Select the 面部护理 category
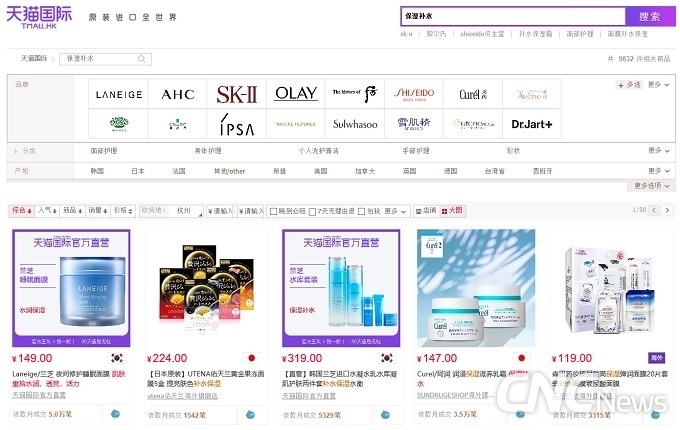Viewport: 680px width, 430px height. [104, 151]
